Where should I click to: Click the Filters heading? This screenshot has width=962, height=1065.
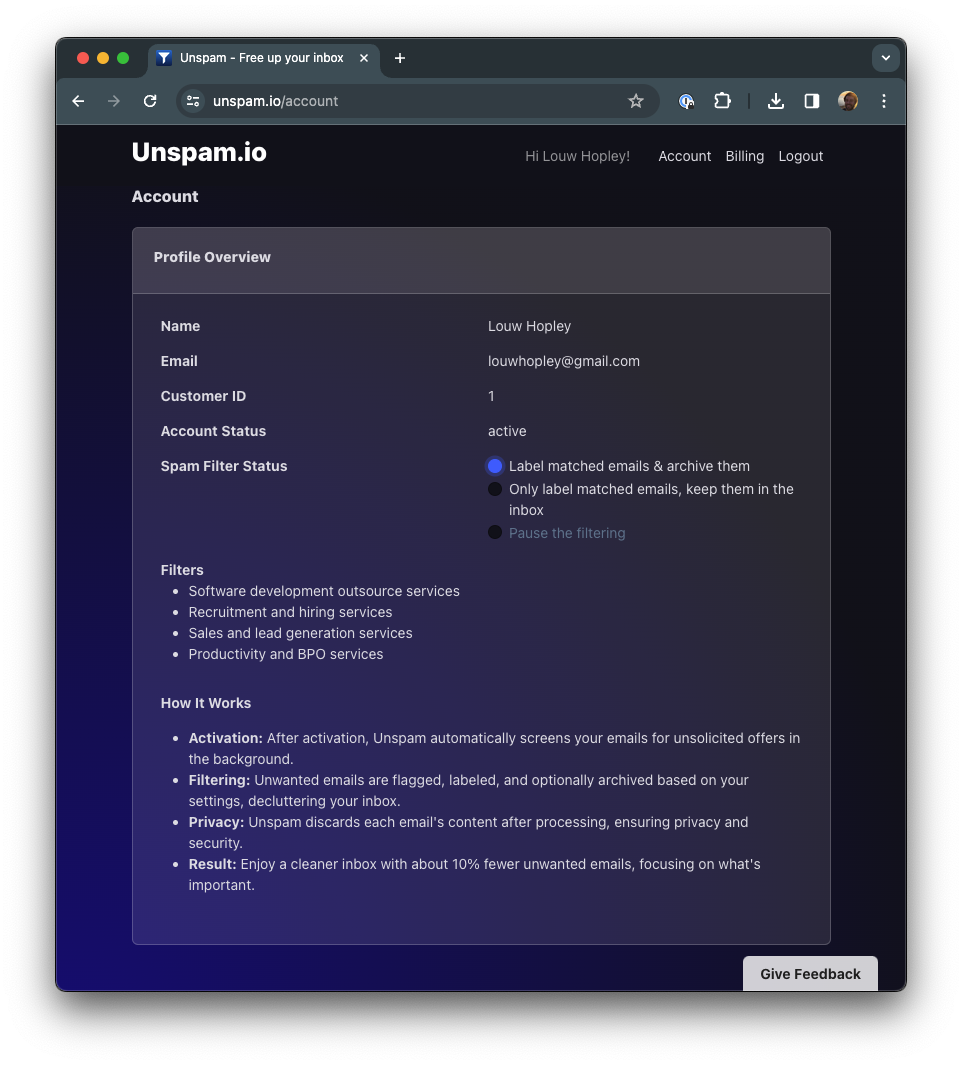(182, 570)
